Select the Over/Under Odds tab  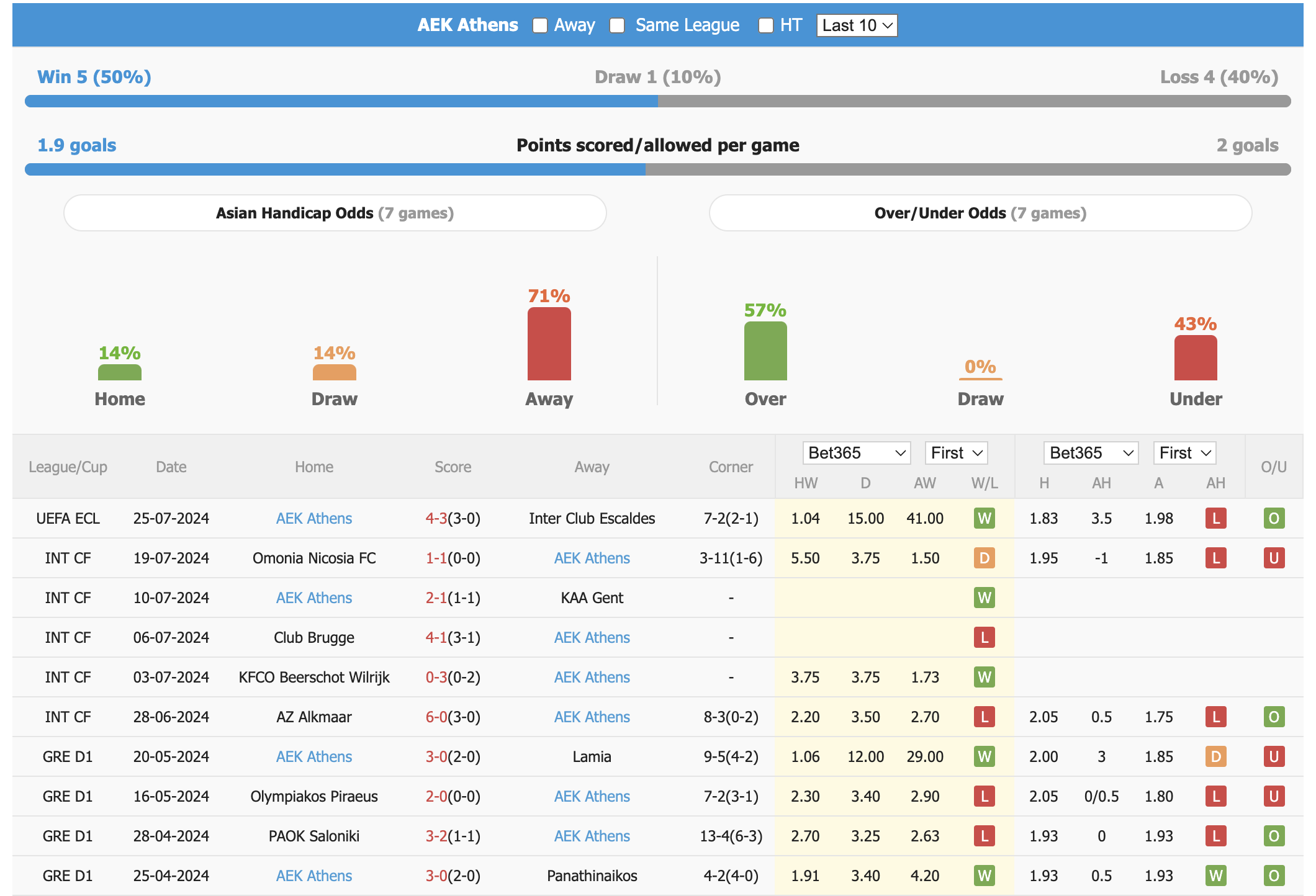pyautogui.click(x=981, y=213)
